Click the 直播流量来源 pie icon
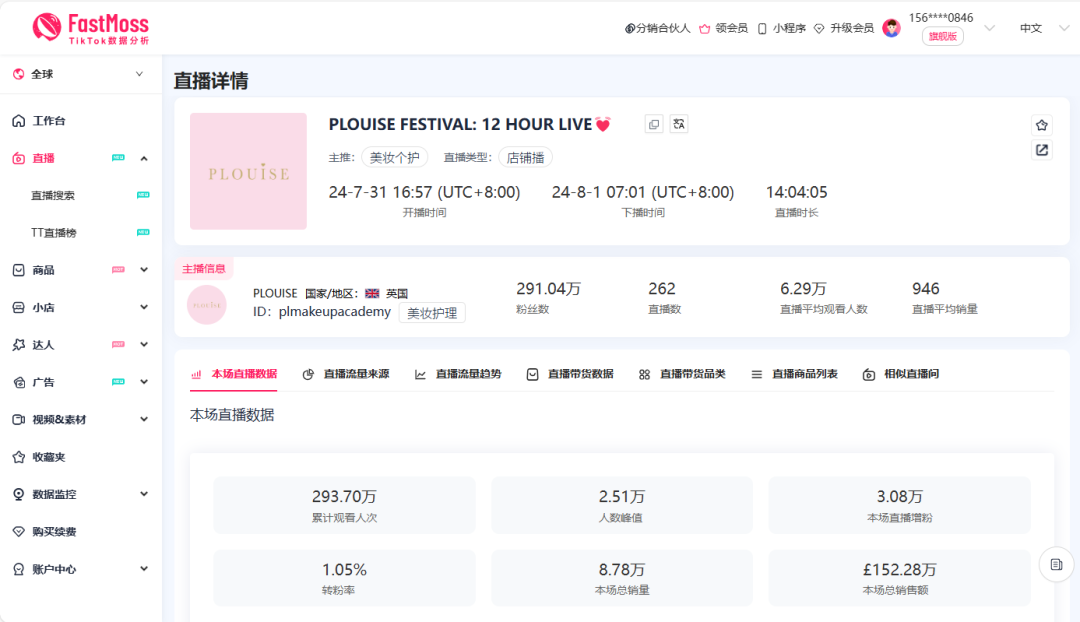Screen dimensions: 1080x622 [x=308, y=374]
